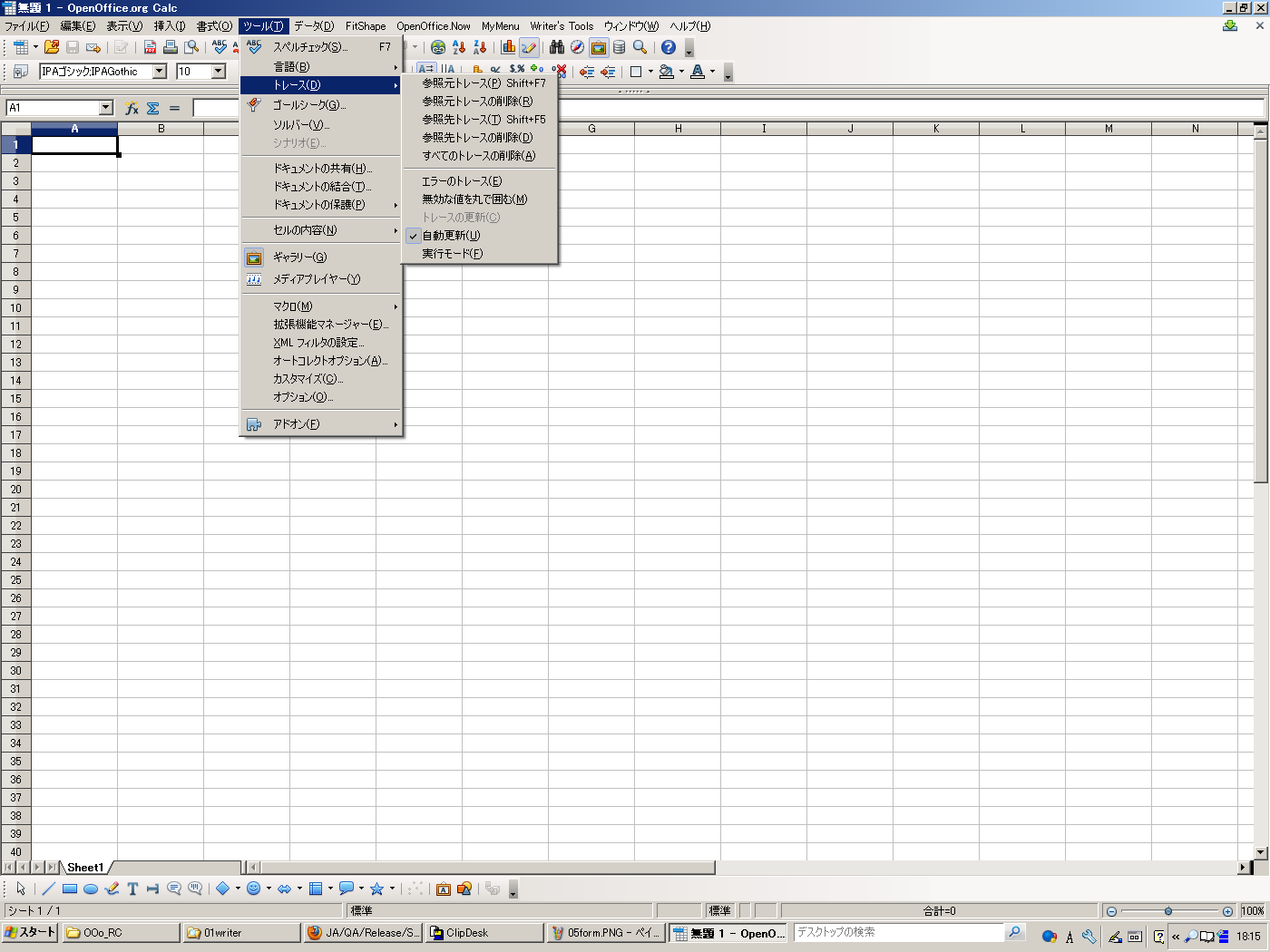Click the zoom in plus button
This screenshot has width=1270, height=952.
(1227, 911)
